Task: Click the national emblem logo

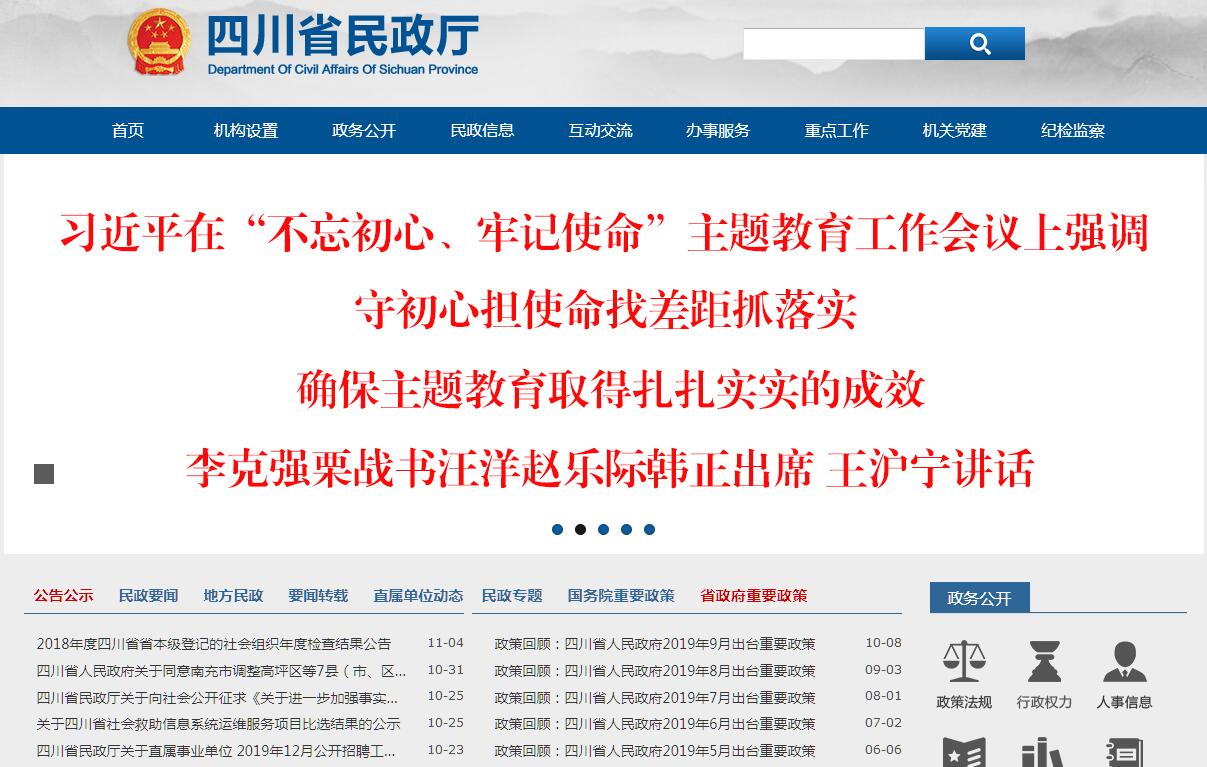Action: pos(159,43)
